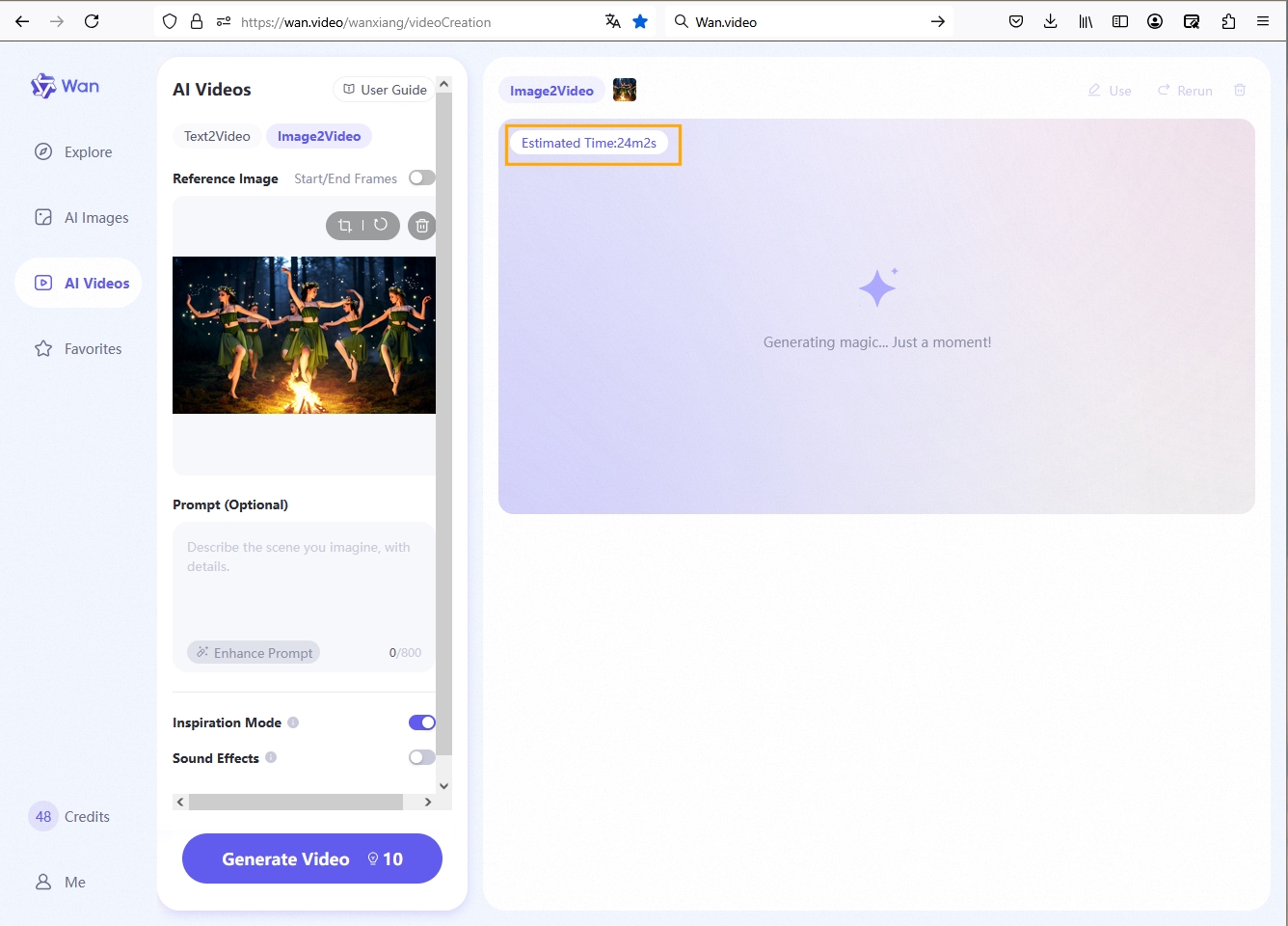Image resolution: width=1288 pixels, height=926 pixels.
Task: Click the Inspiration Mode info icon
Action: (293, 722)
